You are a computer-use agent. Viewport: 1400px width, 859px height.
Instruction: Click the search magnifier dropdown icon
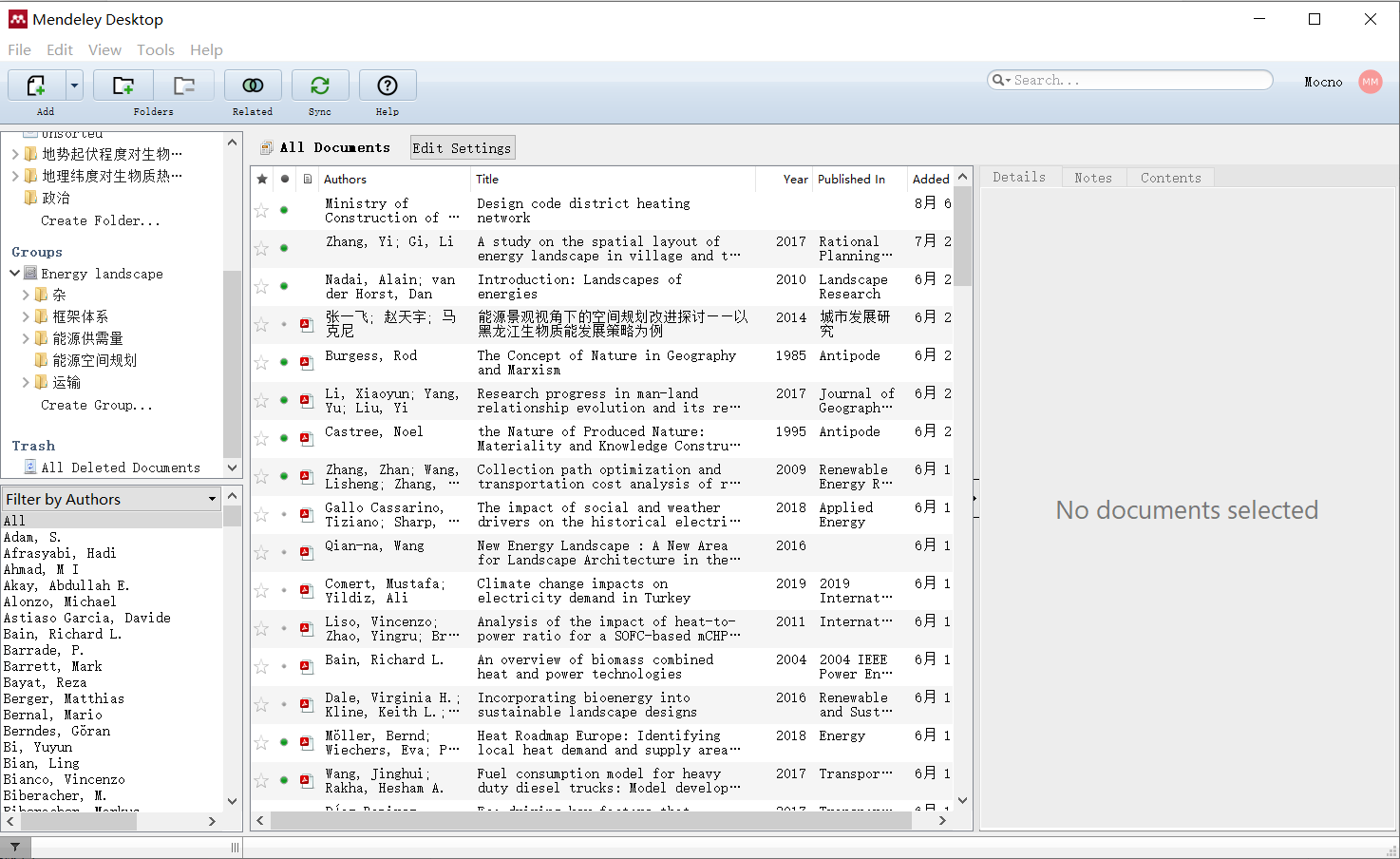1001,81
